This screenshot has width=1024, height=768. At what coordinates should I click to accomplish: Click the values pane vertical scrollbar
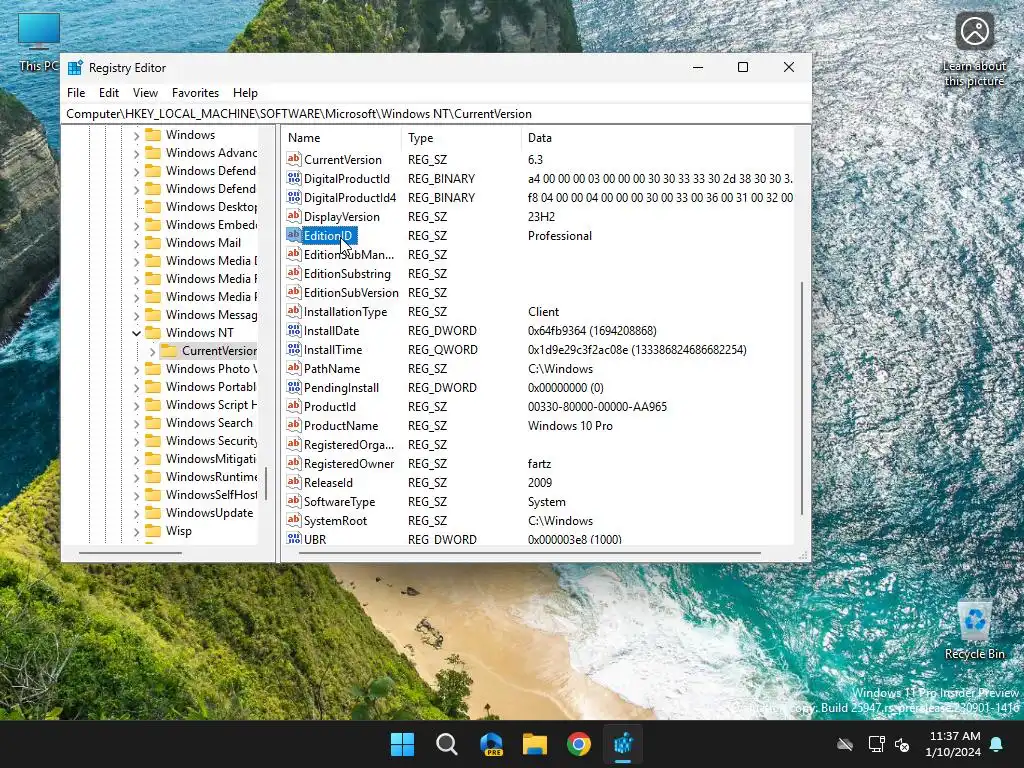coord(801,398)
